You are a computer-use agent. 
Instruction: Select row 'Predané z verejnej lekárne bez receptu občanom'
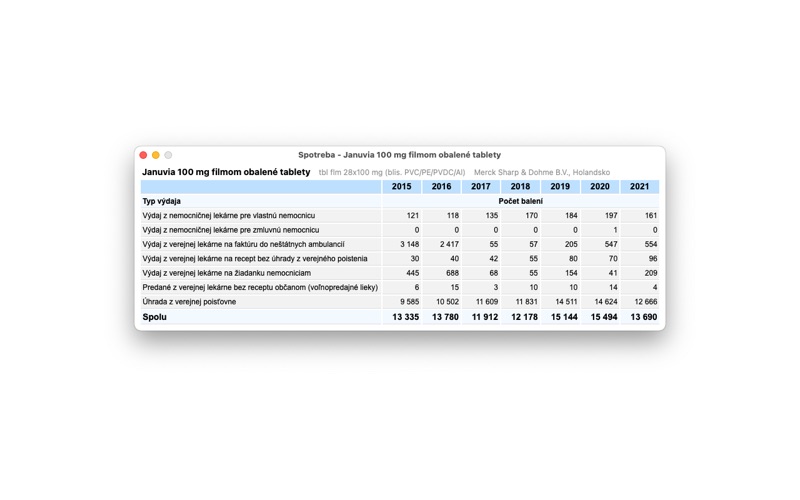click(x=400, y=287)
